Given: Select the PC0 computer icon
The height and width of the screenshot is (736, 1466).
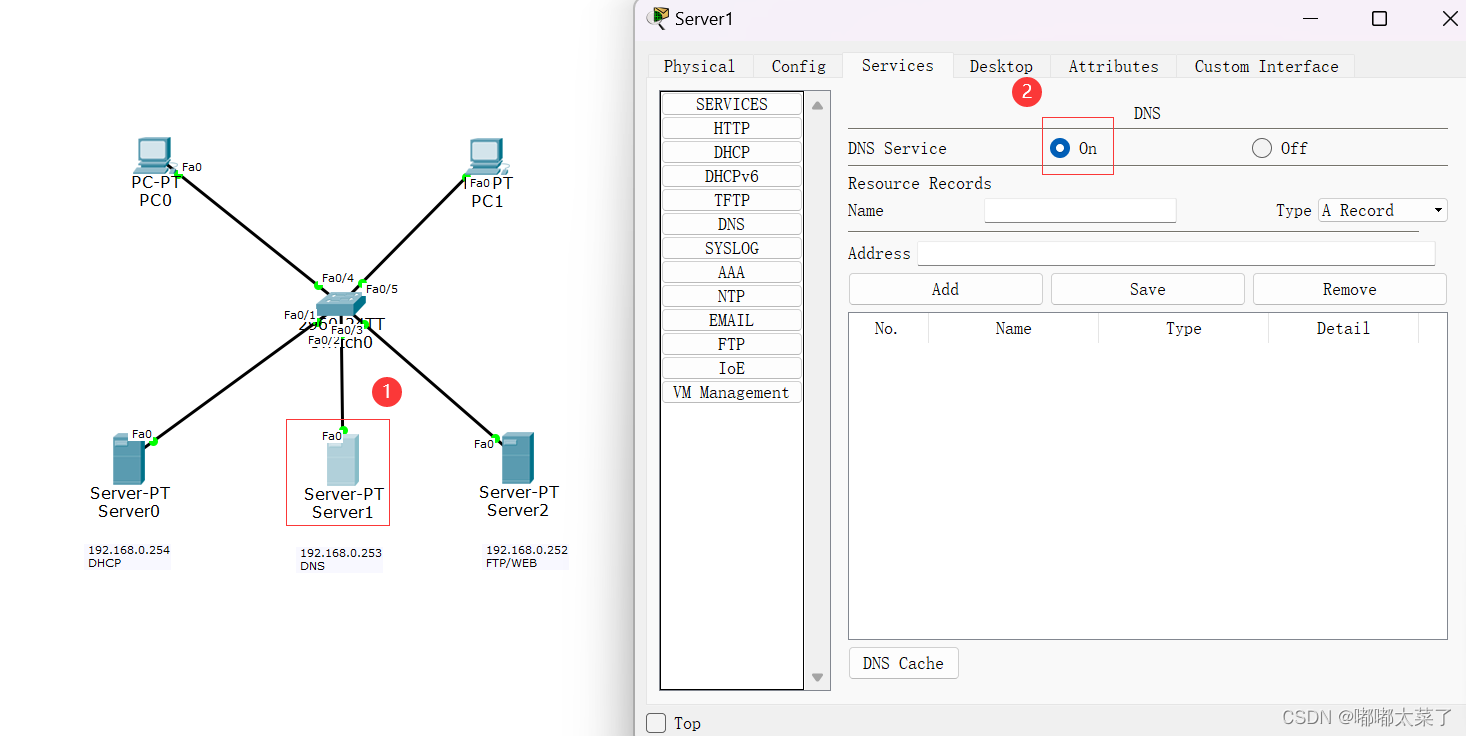Looking at the screenshot, I should pos(155,155).
